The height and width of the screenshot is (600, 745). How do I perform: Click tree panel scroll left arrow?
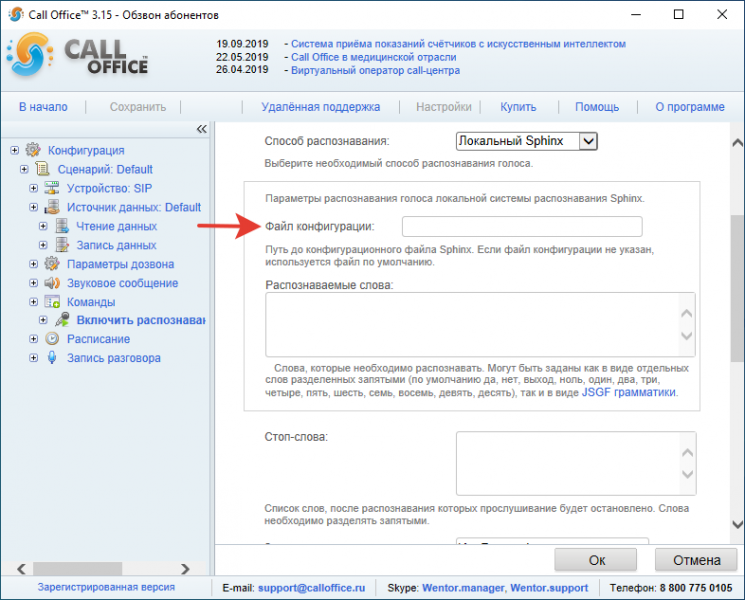click(21, 569)
